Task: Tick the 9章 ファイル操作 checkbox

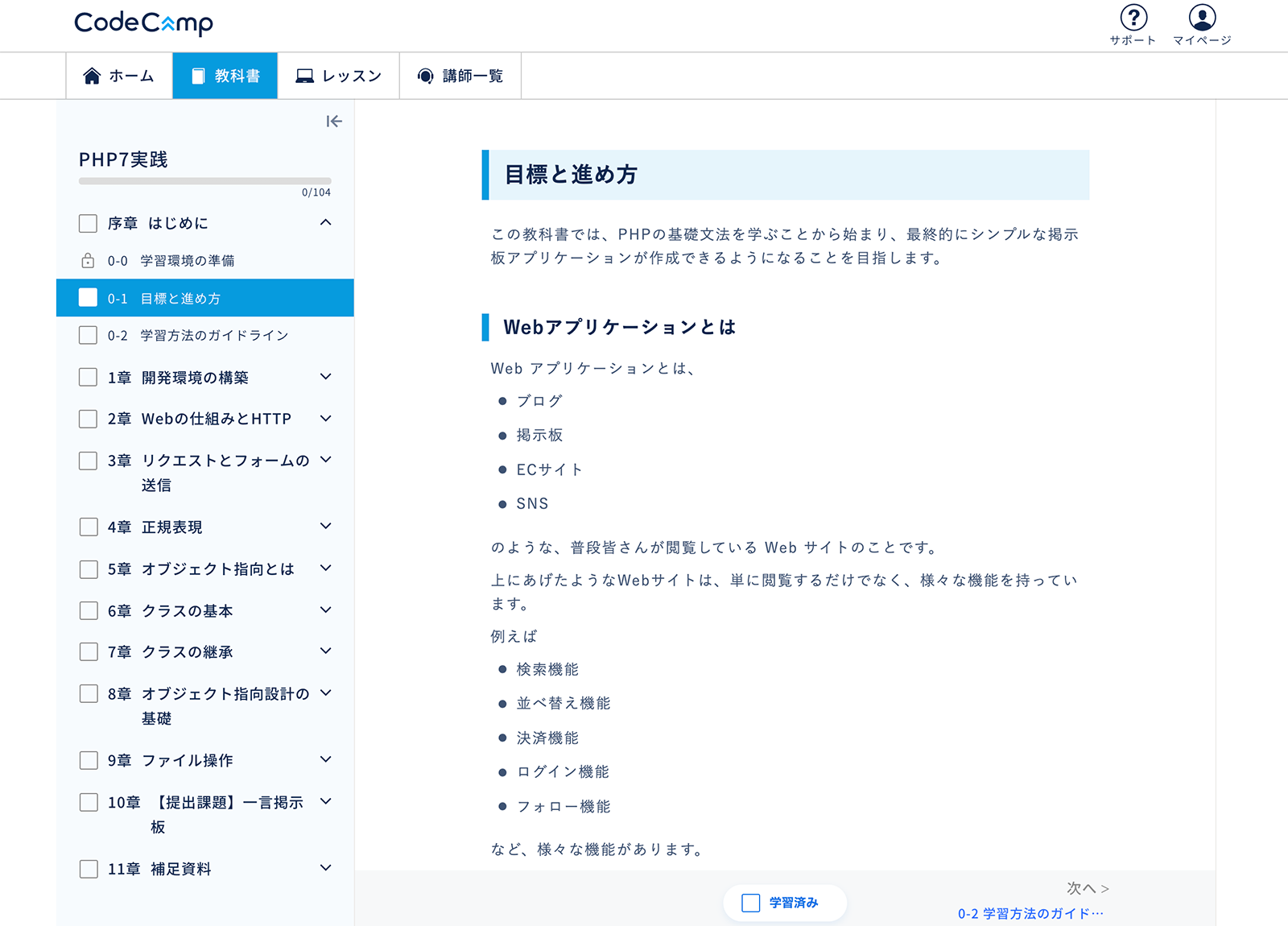Action: (89, 760)
